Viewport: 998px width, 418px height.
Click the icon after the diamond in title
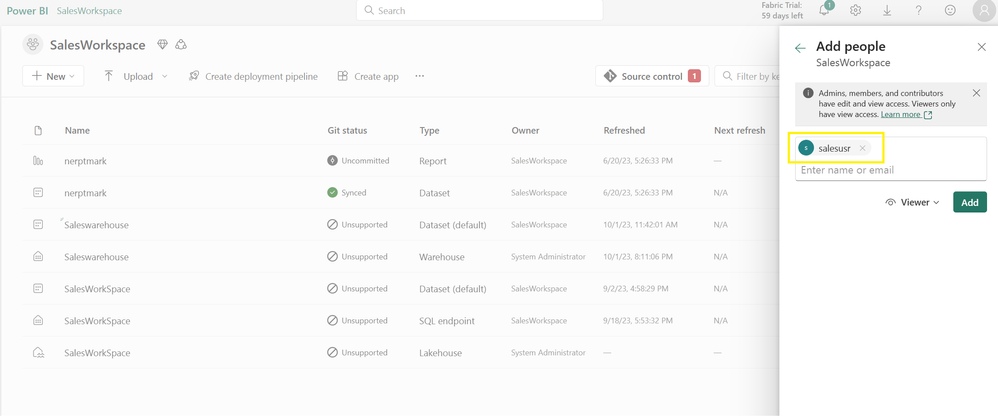tap(181, 45)
